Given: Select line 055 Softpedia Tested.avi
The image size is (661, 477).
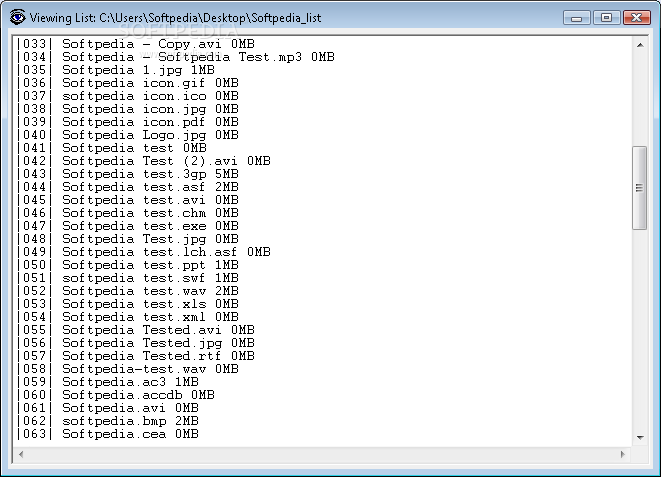Looking at the screenshot, I should coord(136,330).
